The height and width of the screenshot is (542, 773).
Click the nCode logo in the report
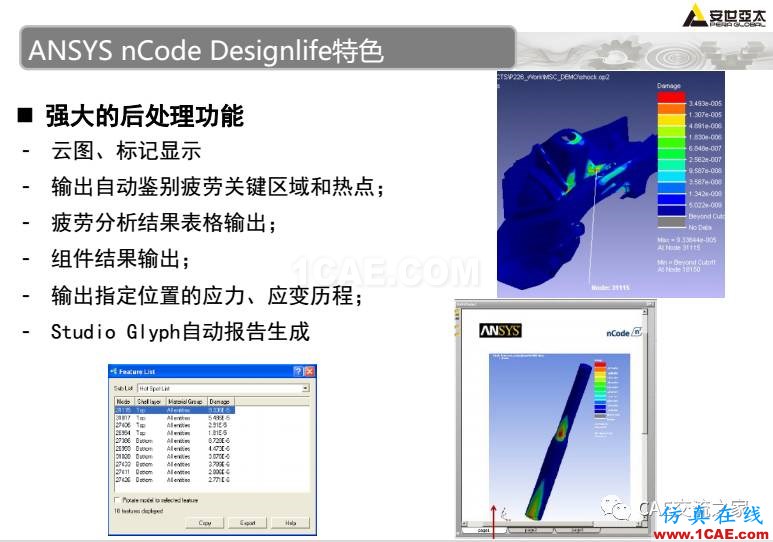click(x=624, y=332)
